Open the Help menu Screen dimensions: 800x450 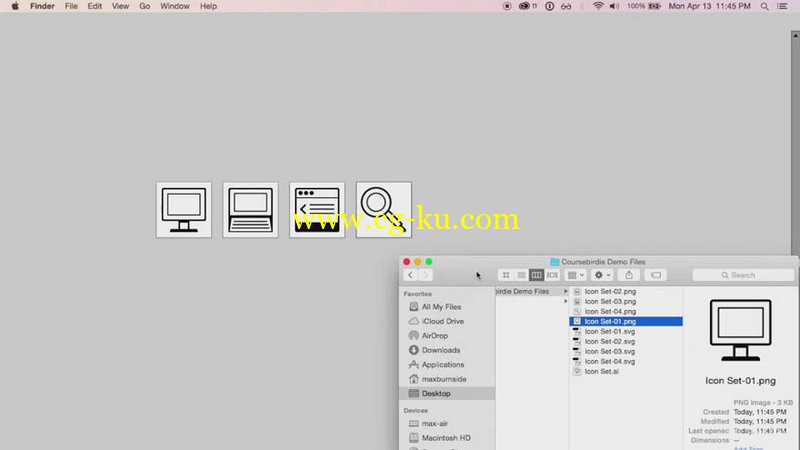[x=208, y=6]
